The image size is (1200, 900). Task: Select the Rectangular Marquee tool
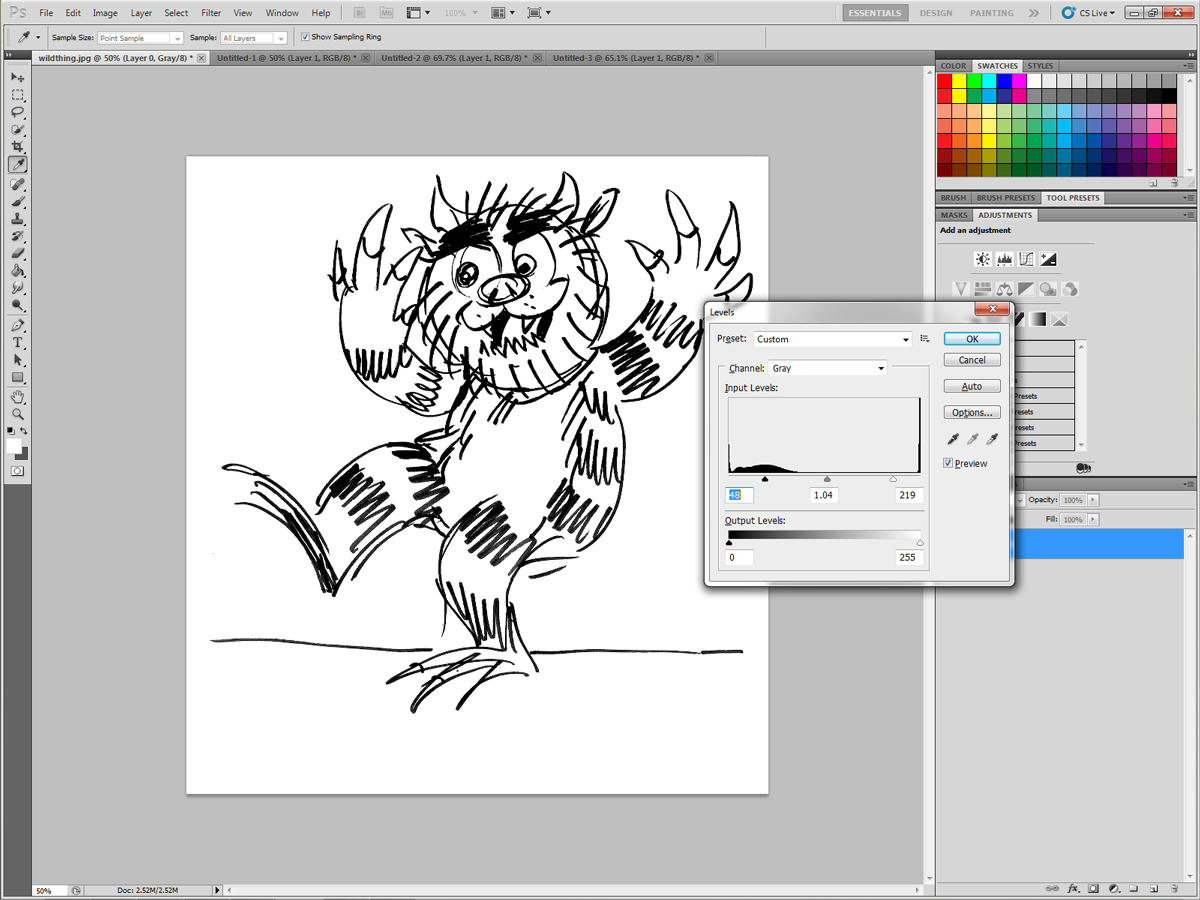18,95
